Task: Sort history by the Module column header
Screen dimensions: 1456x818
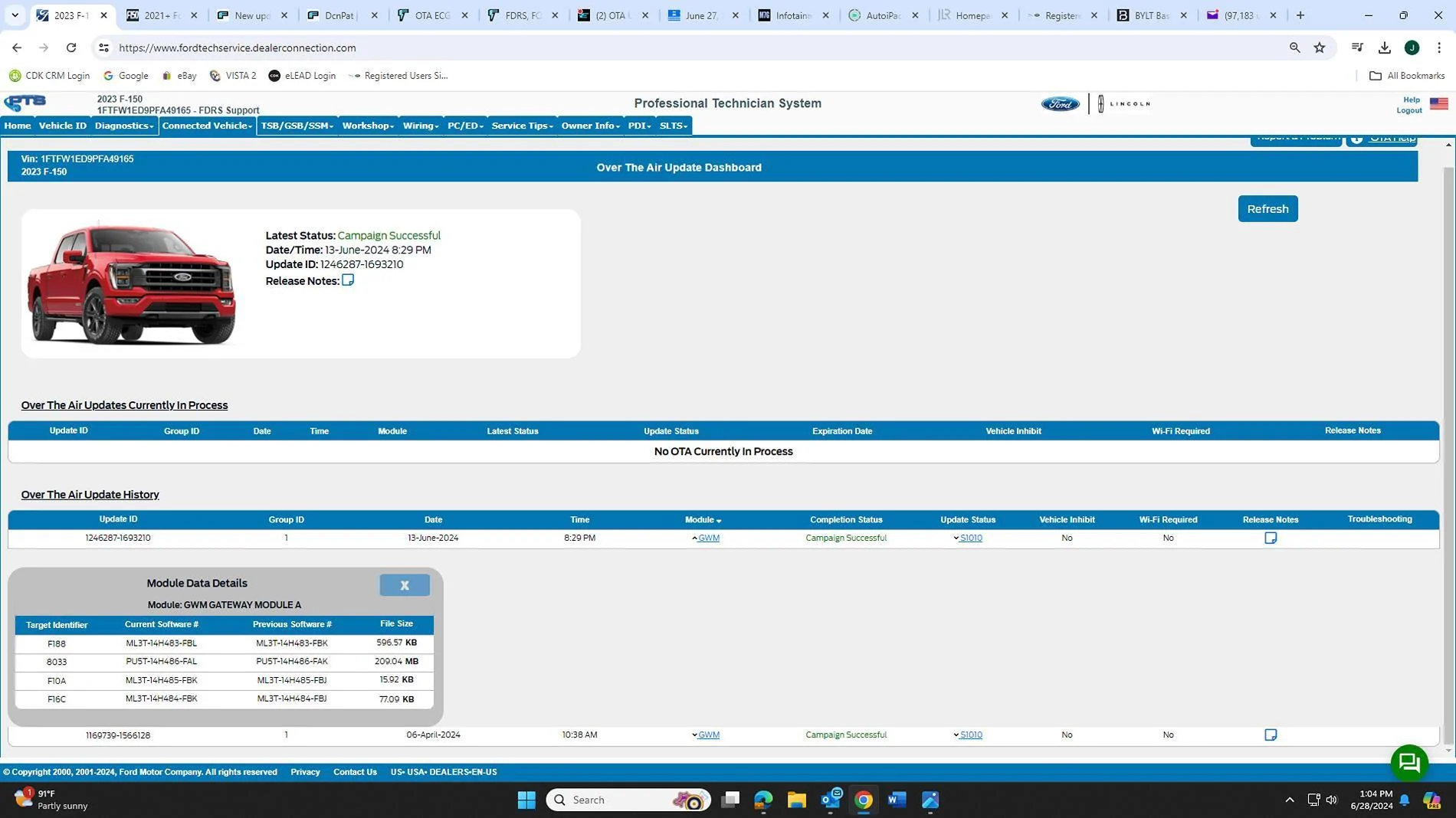Action: point(703,519)
